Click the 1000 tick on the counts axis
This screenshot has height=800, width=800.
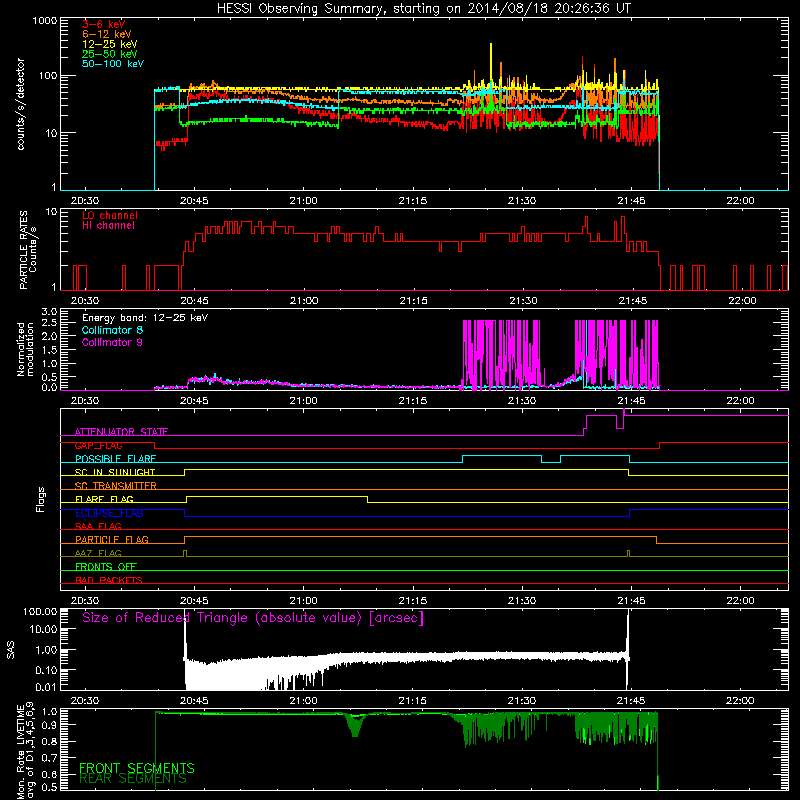(44, 21)
